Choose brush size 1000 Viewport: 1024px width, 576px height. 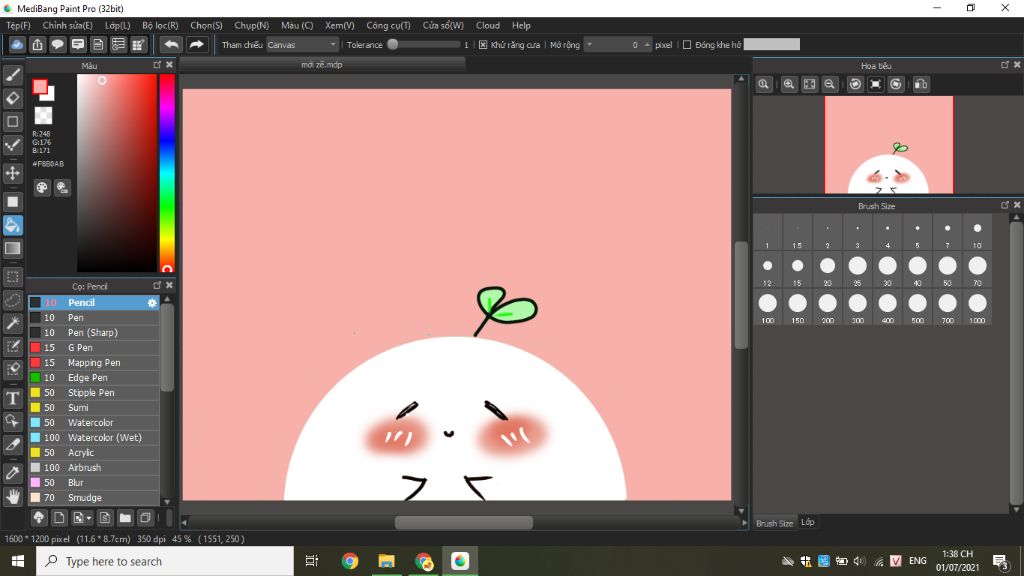tap(977, 307)
